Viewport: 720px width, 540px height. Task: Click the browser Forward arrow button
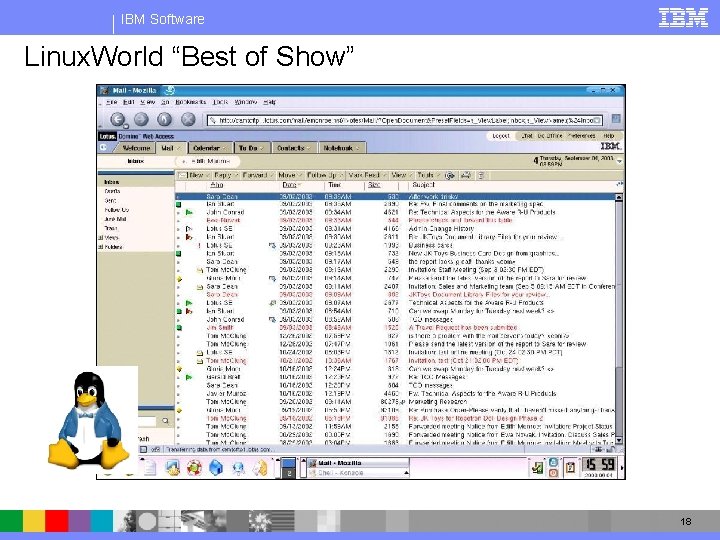(141, 120)
